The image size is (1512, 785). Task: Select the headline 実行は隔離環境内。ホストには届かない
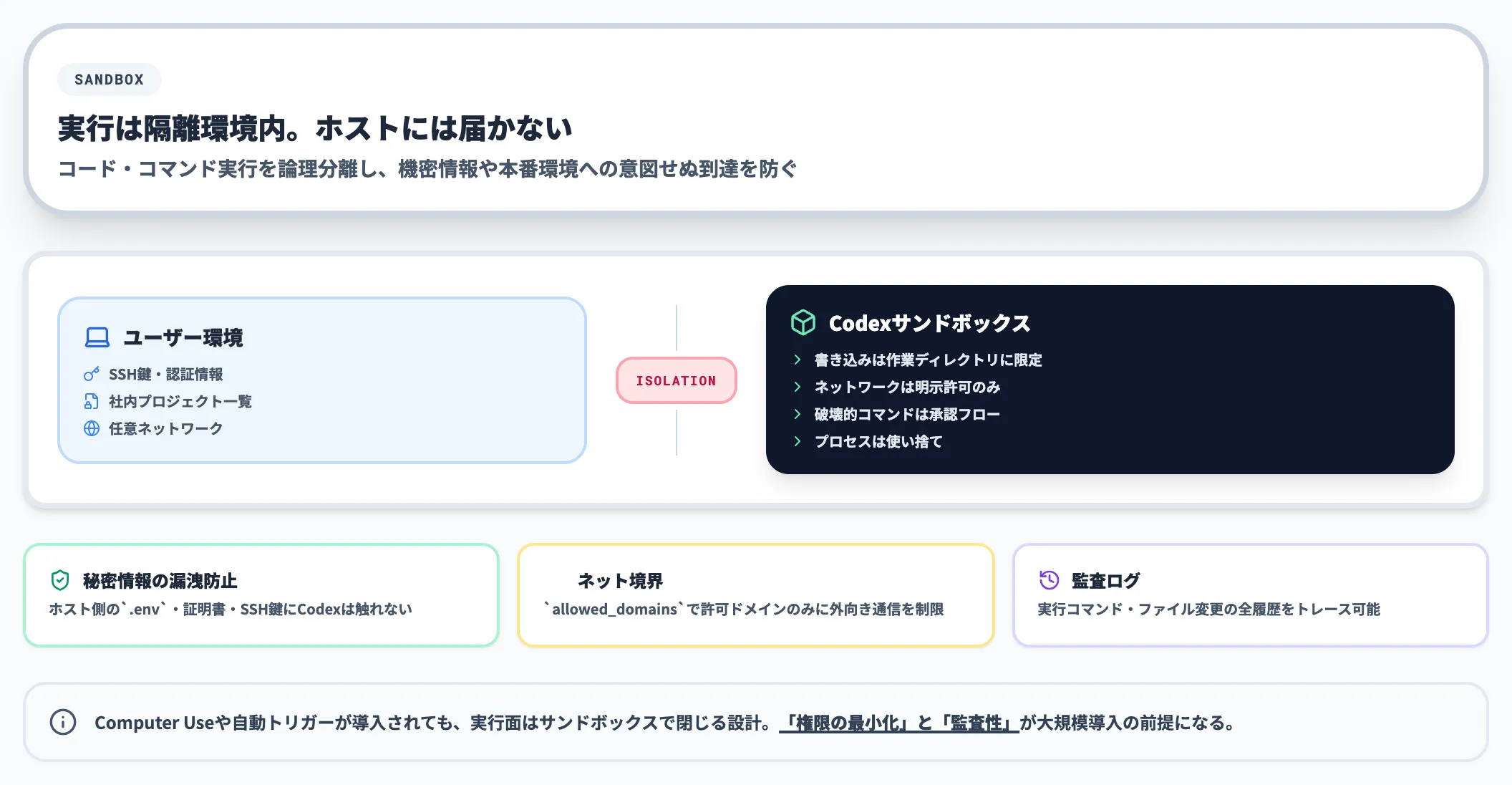(315, 127)
